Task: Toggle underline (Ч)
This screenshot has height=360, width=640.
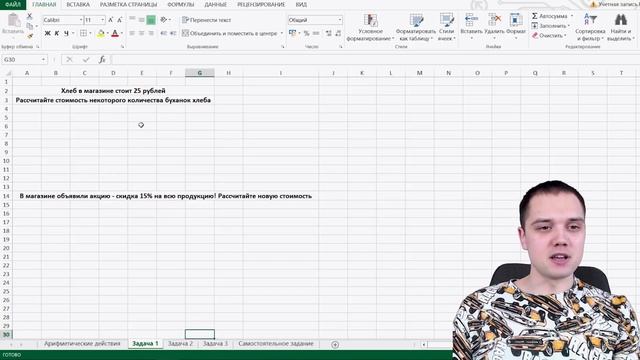Action: pos(66,33)
